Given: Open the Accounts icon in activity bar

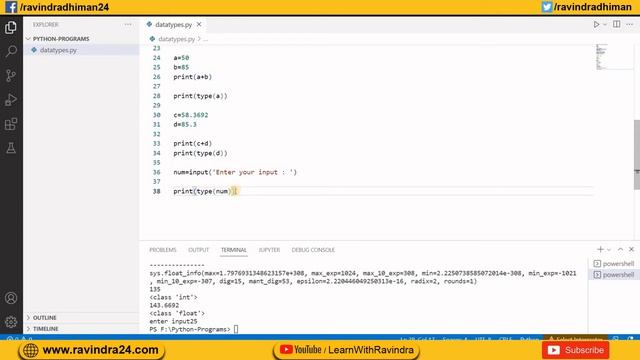Looking at the screenshot, I should [x=11, y=298].
